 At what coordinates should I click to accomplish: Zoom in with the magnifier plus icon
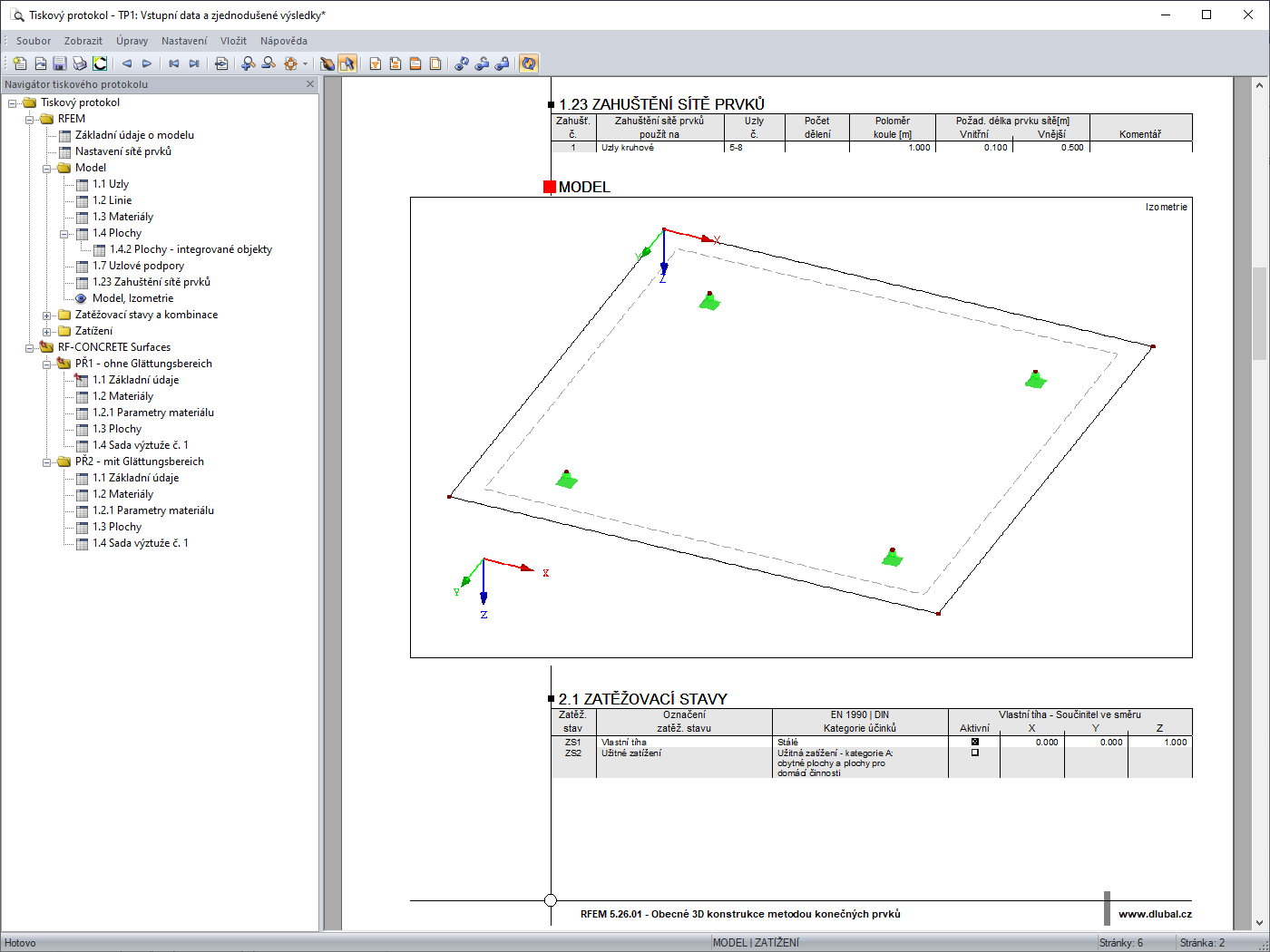click(x=249, y=63)
